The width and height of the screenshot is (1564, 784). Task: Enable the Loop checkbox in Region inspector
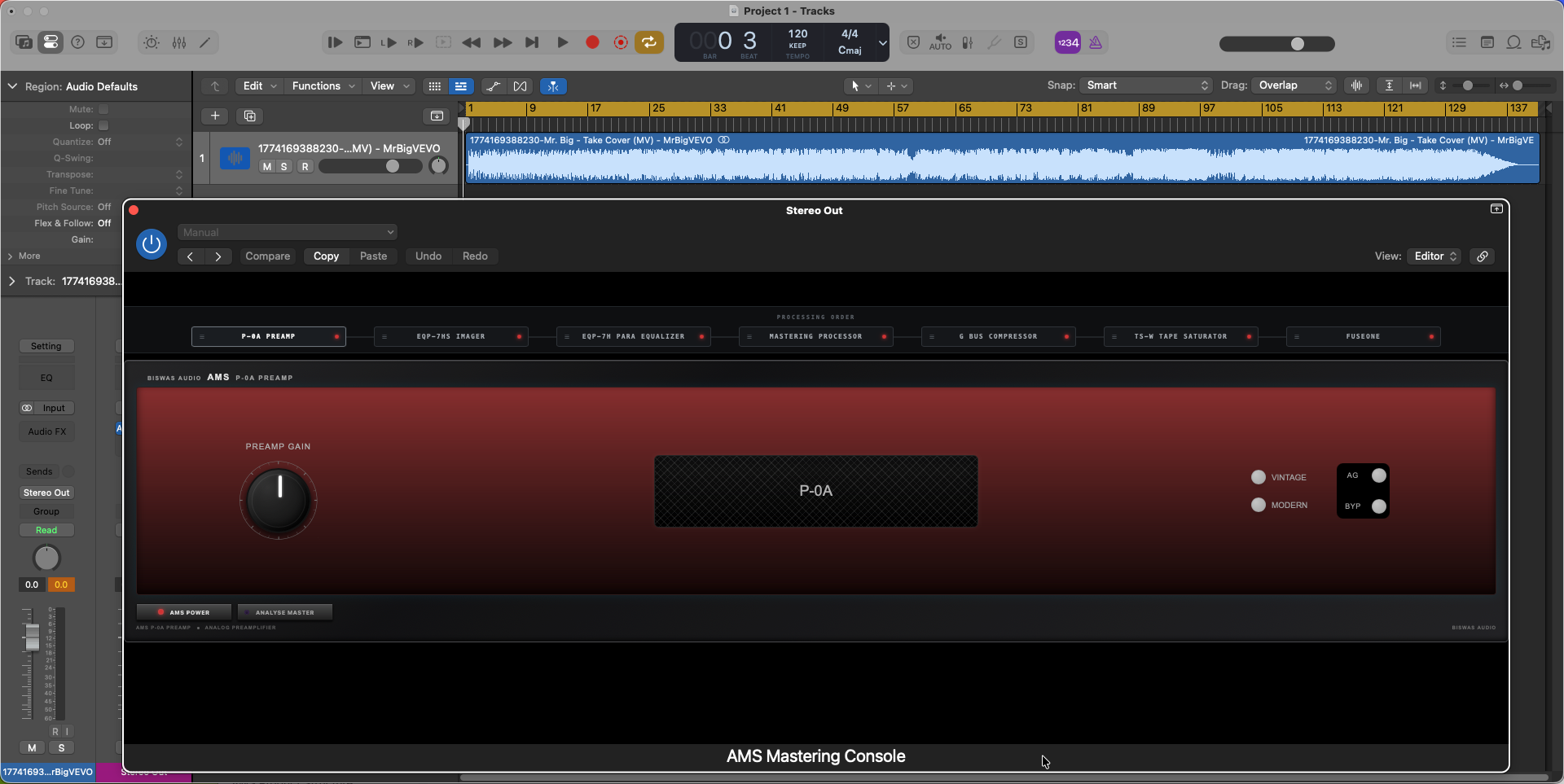103,125
